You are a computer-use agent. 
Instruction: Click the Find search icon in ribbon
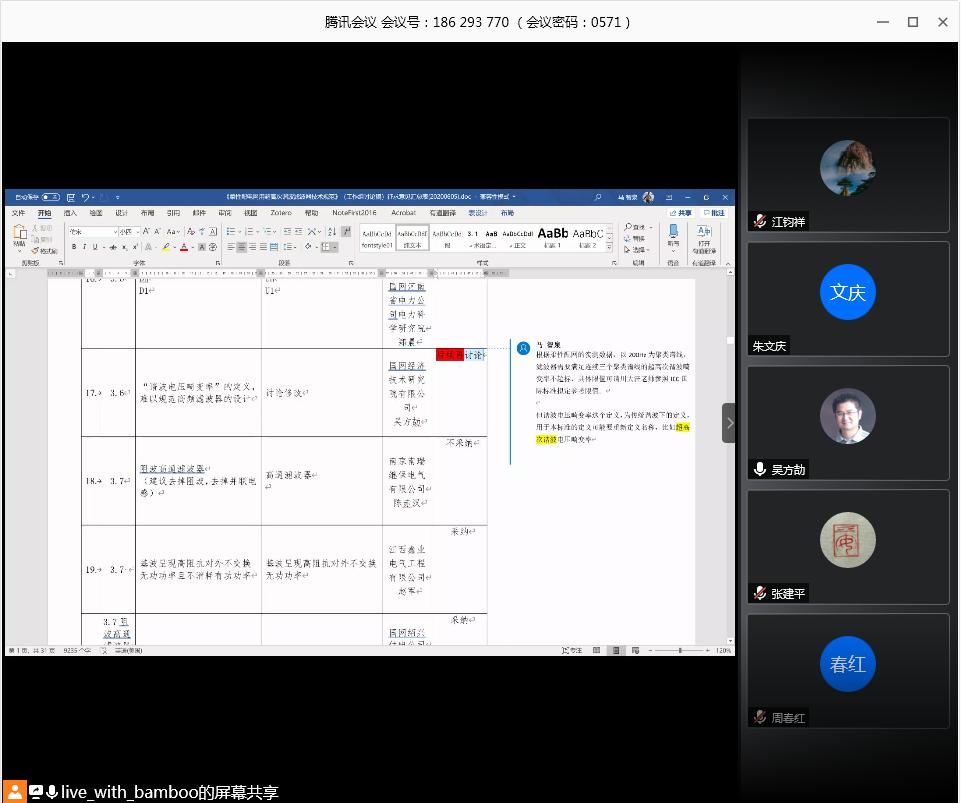[626, 228]
